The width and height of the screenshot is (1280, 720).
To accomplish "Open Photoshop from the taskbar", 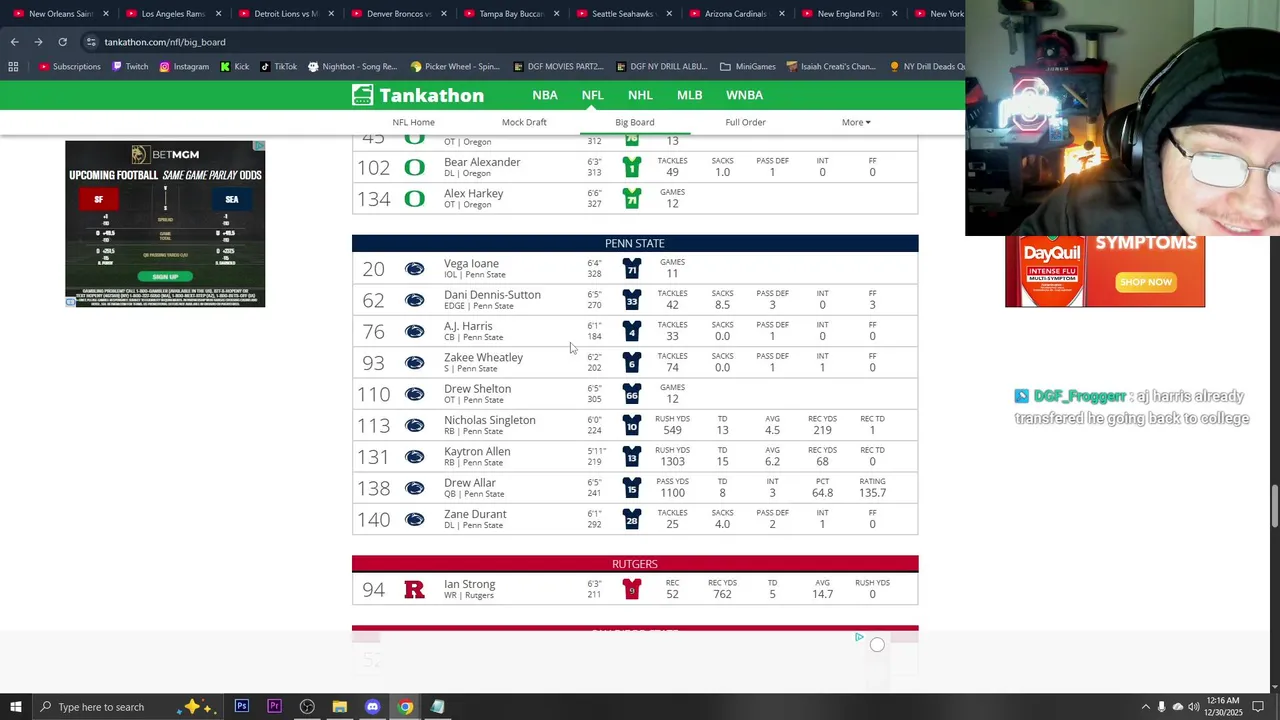I will (x=242, y=707).
